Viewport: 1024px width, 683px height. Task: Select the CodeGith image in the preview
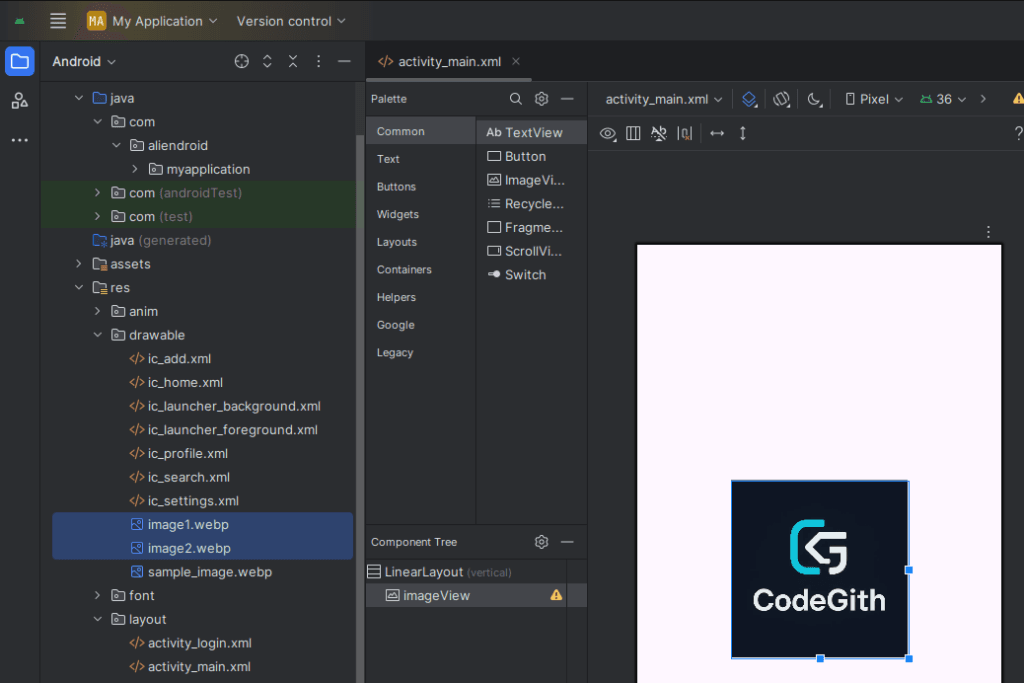(x=820, y=569)
